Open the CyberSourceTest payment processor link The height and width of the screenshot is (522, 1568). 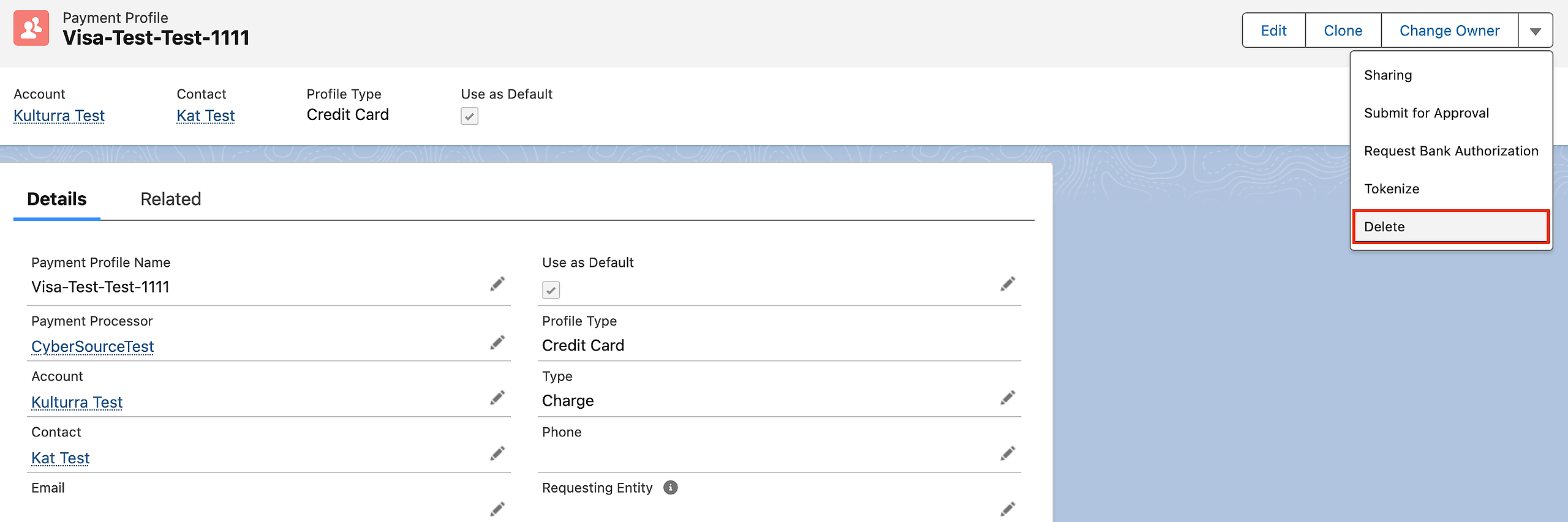point(92,347)
